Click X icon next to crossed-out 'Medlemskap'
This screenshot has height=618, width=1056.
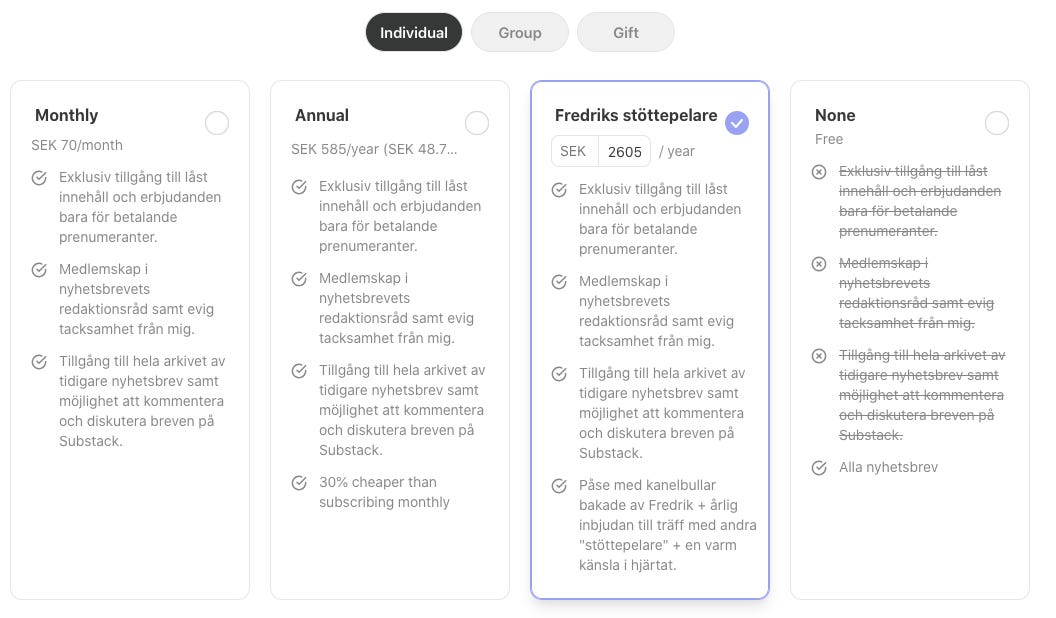coord(819,264)
